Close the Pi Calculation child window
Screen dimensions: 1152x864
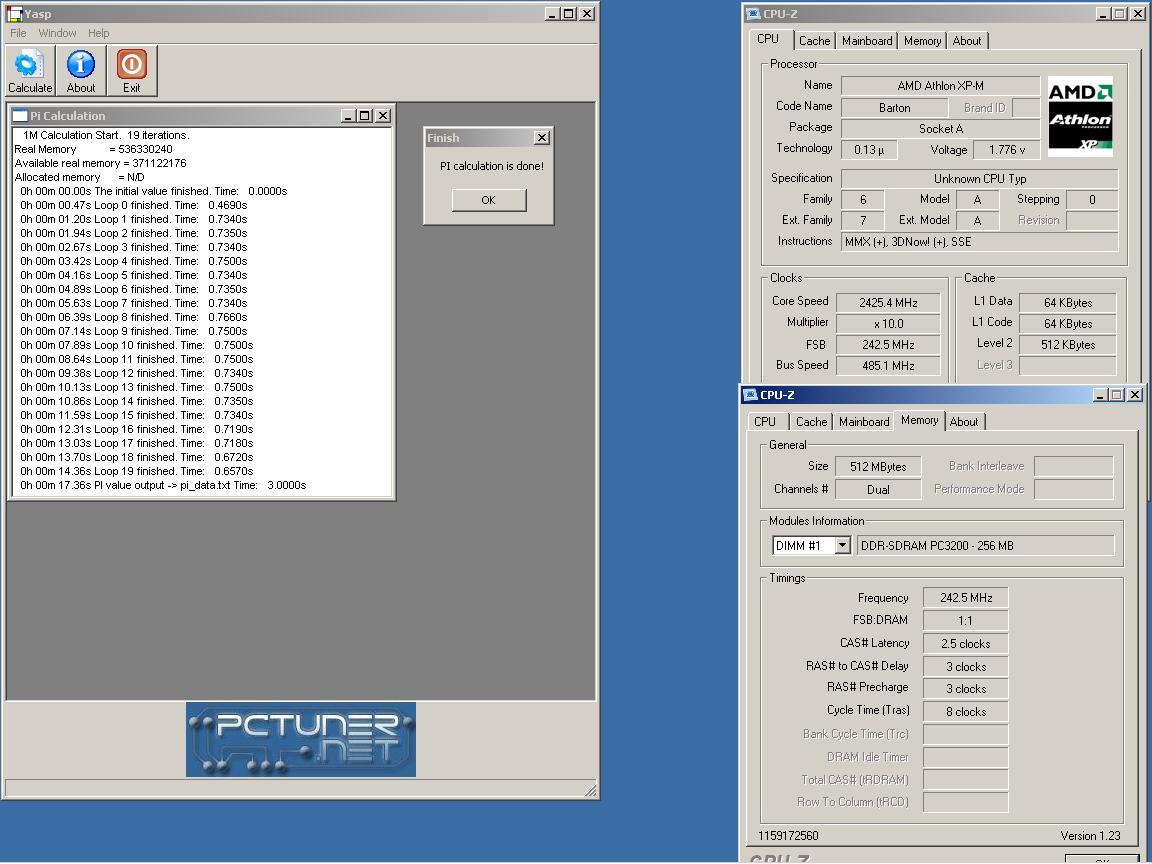pyautogui.click(x=383, y=116)
